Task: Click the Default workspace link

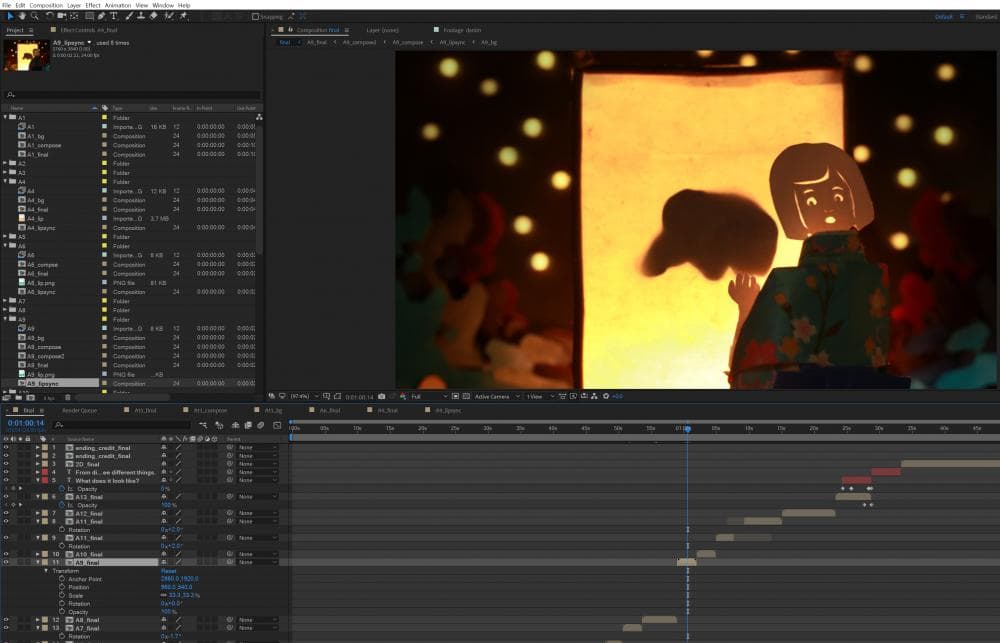Action: pos(943,17)
